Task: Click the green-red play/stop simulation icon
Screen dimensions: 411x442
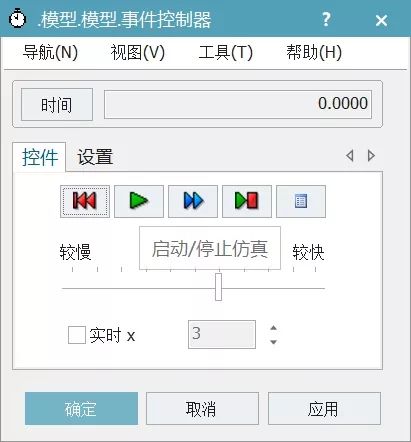Action: (x=247, y=201)
